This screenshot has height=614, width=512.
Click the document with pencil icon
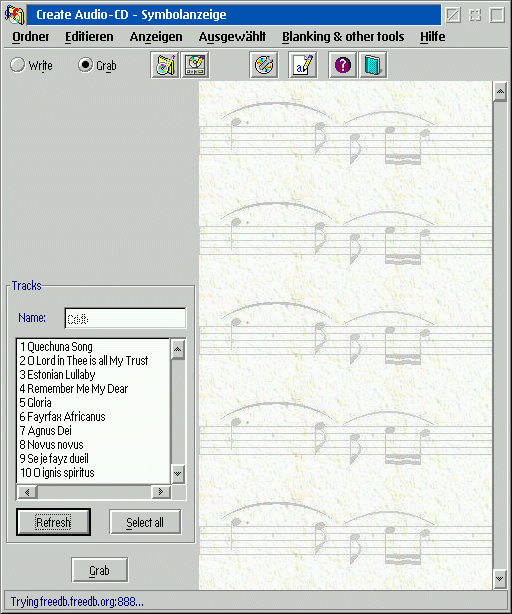tap(303, 65)
